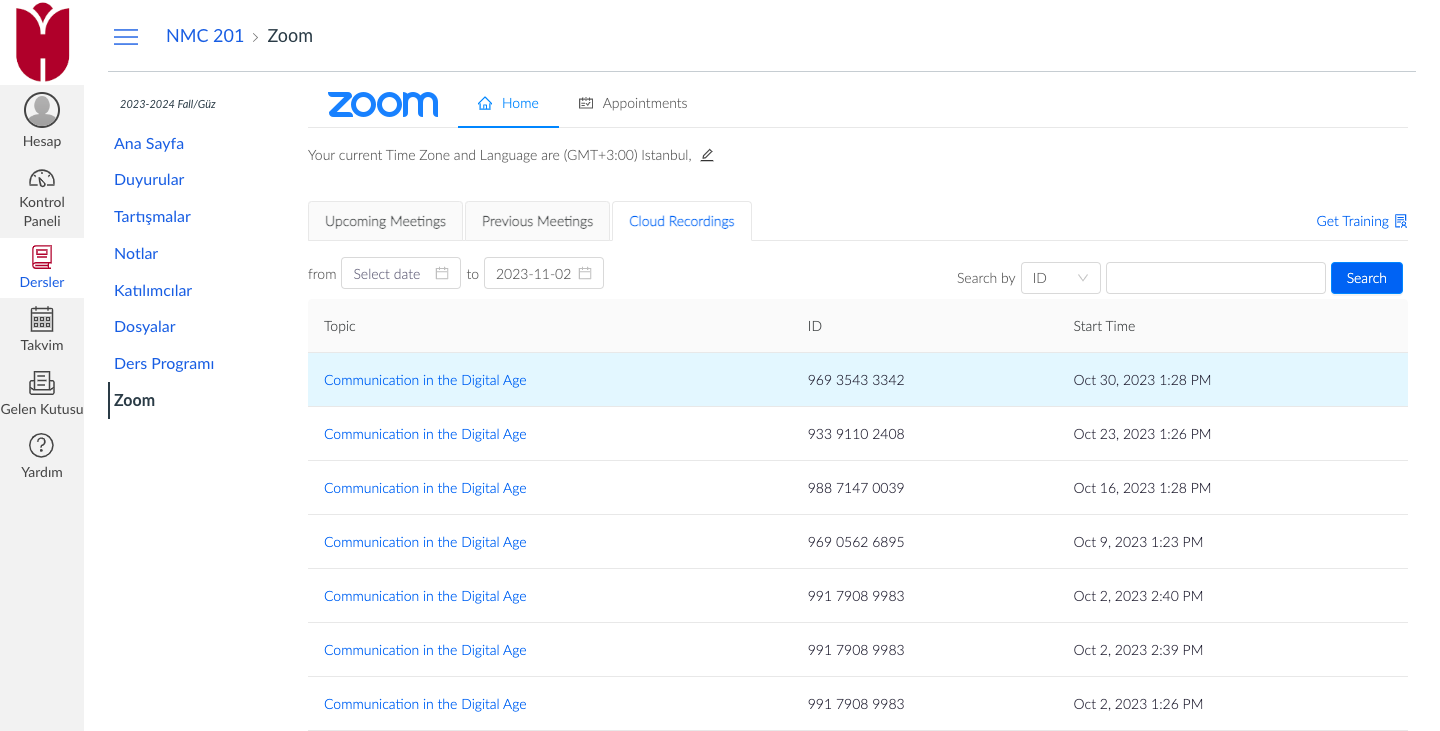Open recording from Oct 9, 2023 1:23 PM
The image size is (1440, 731).
425,542
